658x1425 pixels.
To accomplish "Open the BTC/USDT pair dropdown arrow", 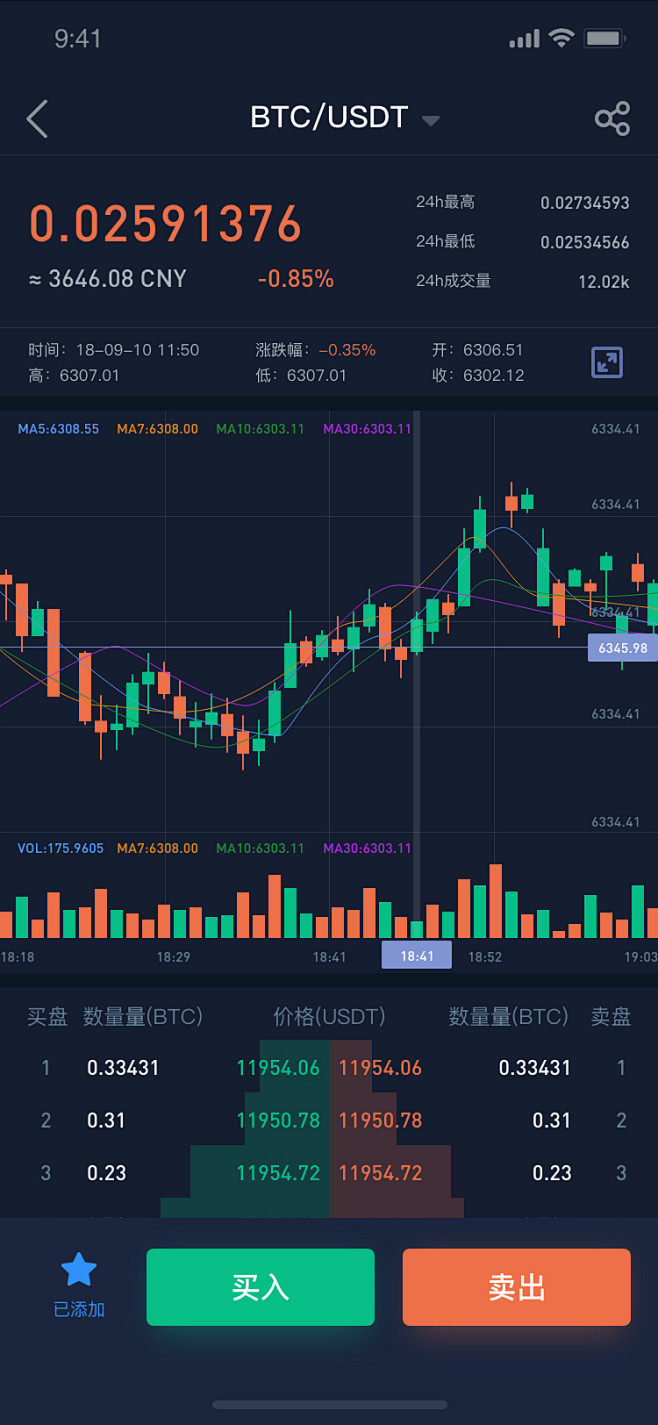I will 430,120.
